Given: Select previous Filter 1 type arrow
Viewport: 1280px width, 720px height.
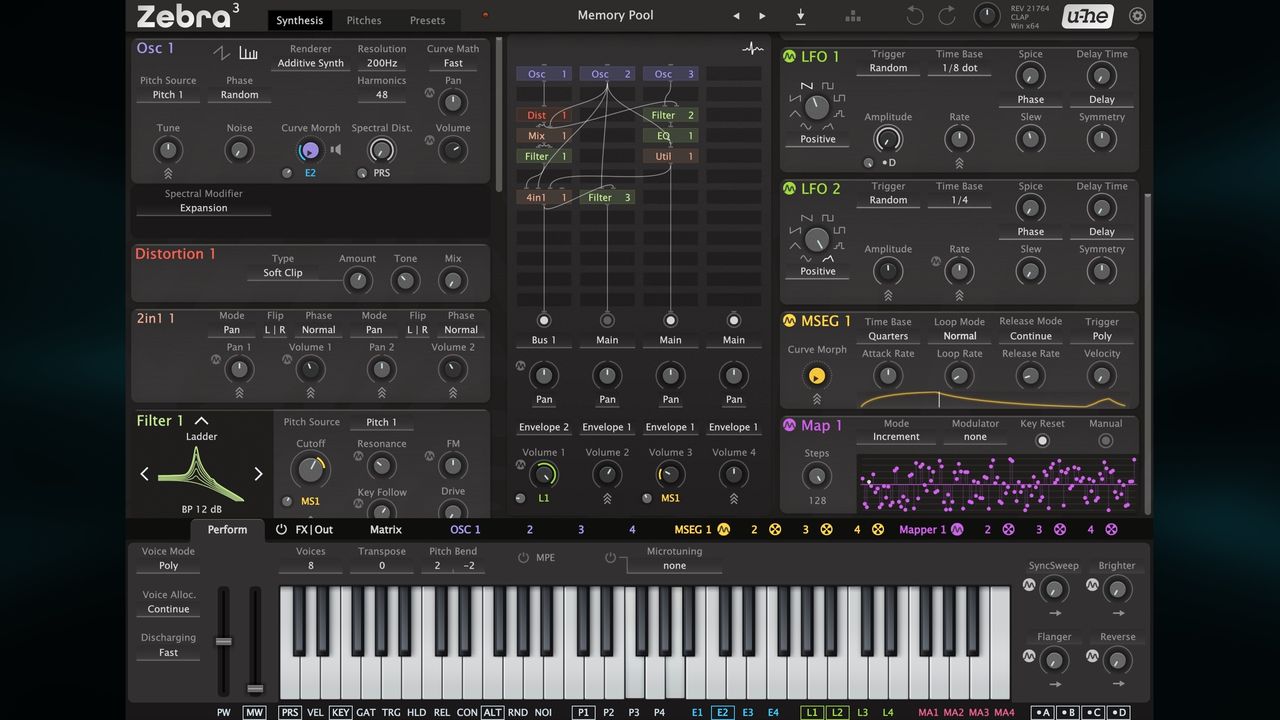Looking at the screenshot, I should point(144,474).
